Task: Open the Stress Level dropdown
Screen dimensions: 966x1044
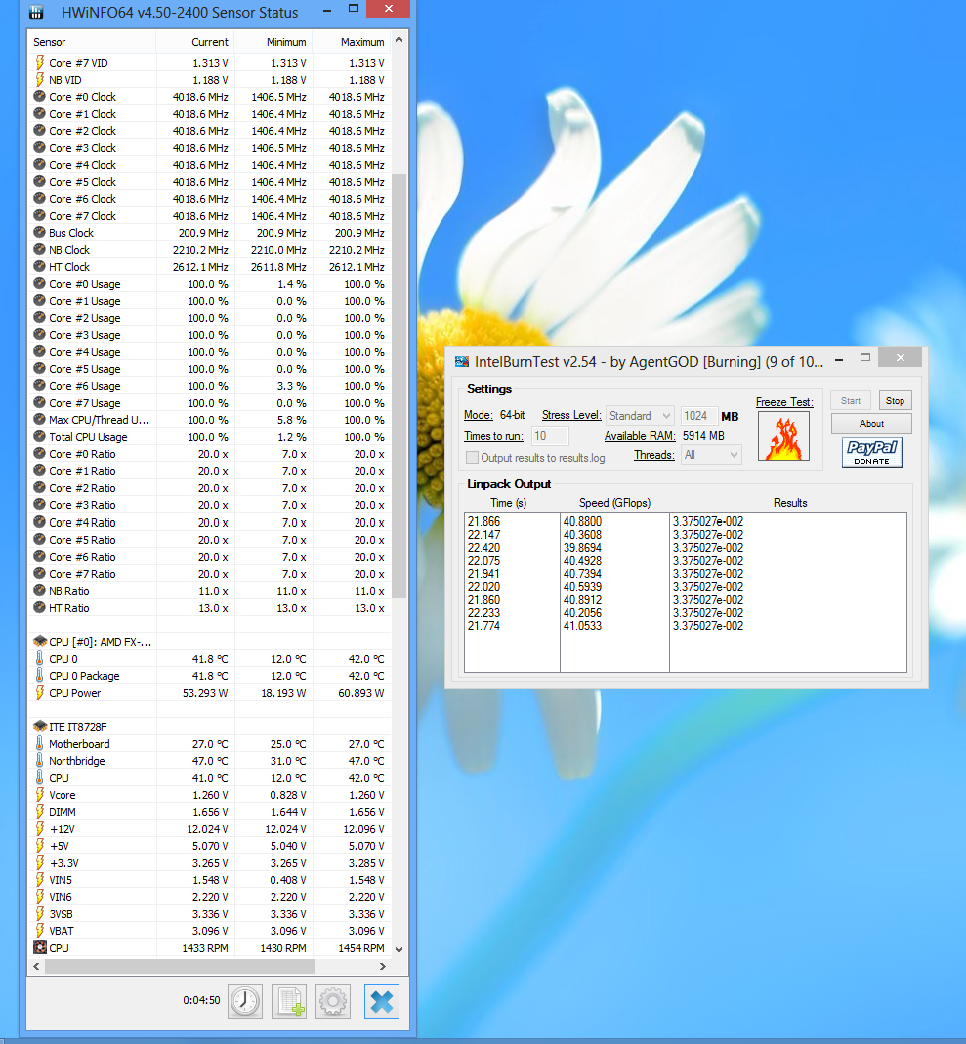Action: pos(640,415)
